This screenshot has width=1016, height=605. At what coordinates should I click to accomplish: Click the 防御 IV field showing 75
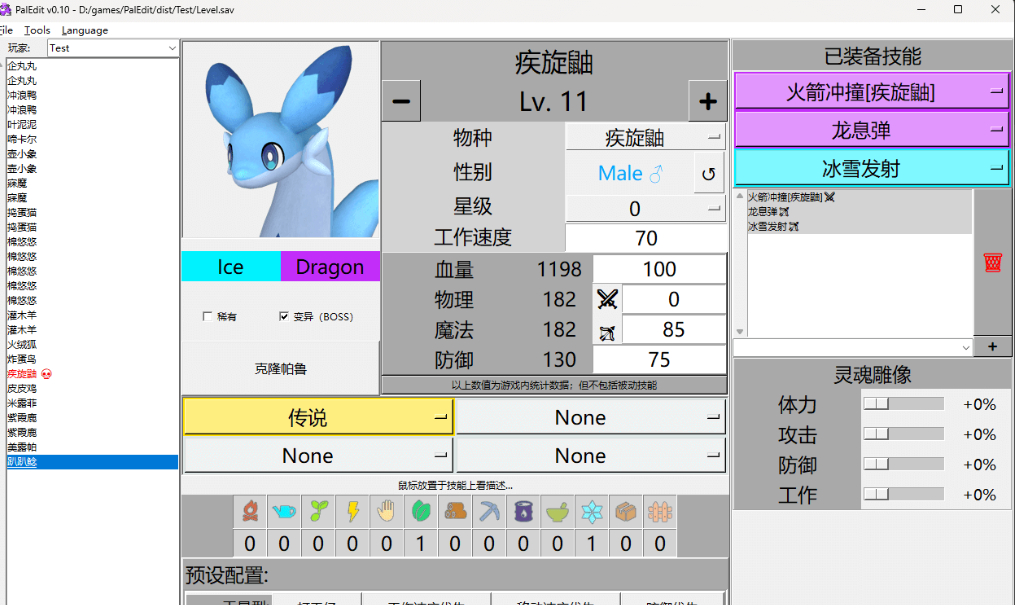[x=660, y=360]
